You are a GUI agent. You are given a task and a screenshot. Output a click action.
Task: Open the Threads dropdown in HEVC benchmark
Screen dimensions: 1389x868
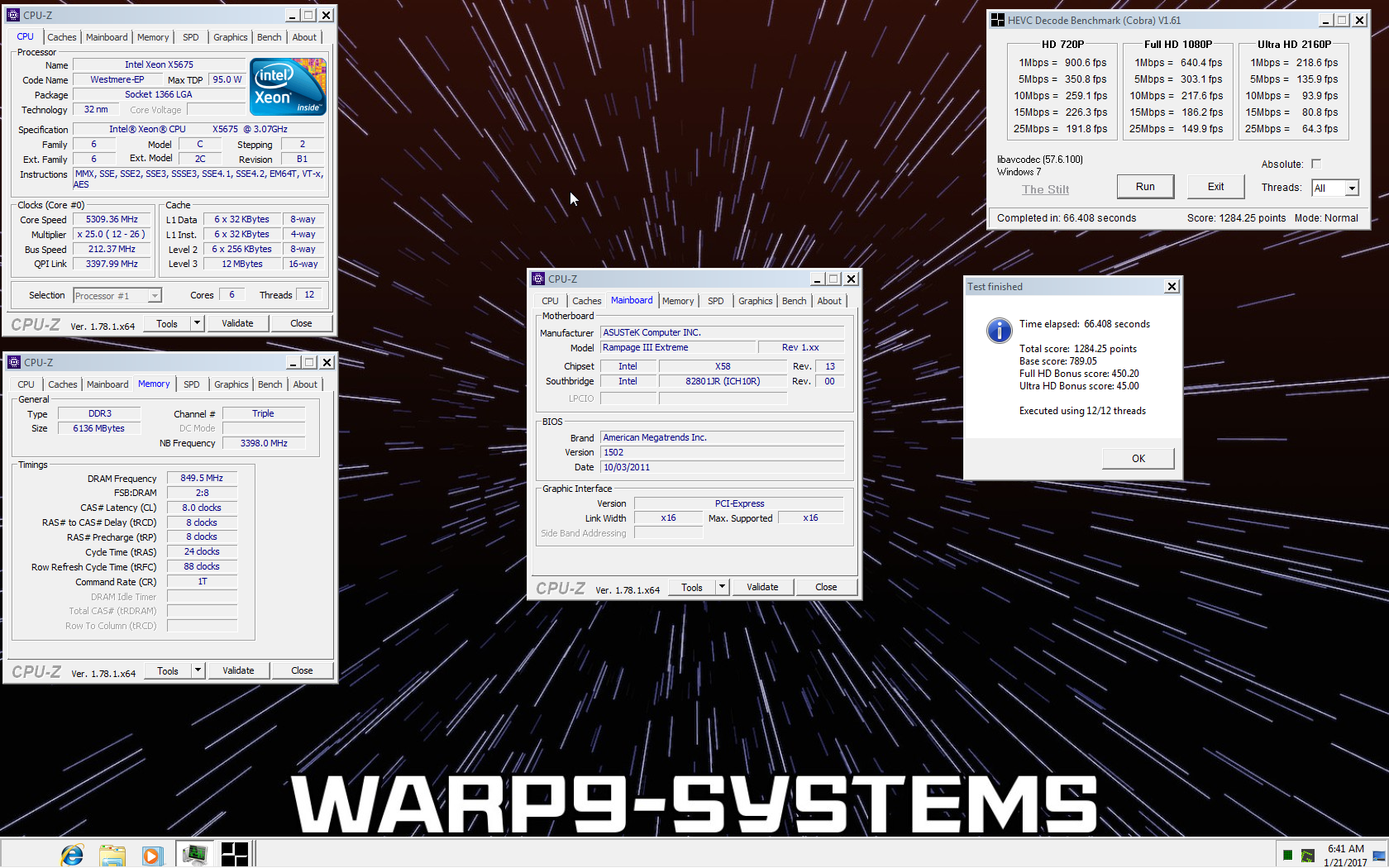1352,188
